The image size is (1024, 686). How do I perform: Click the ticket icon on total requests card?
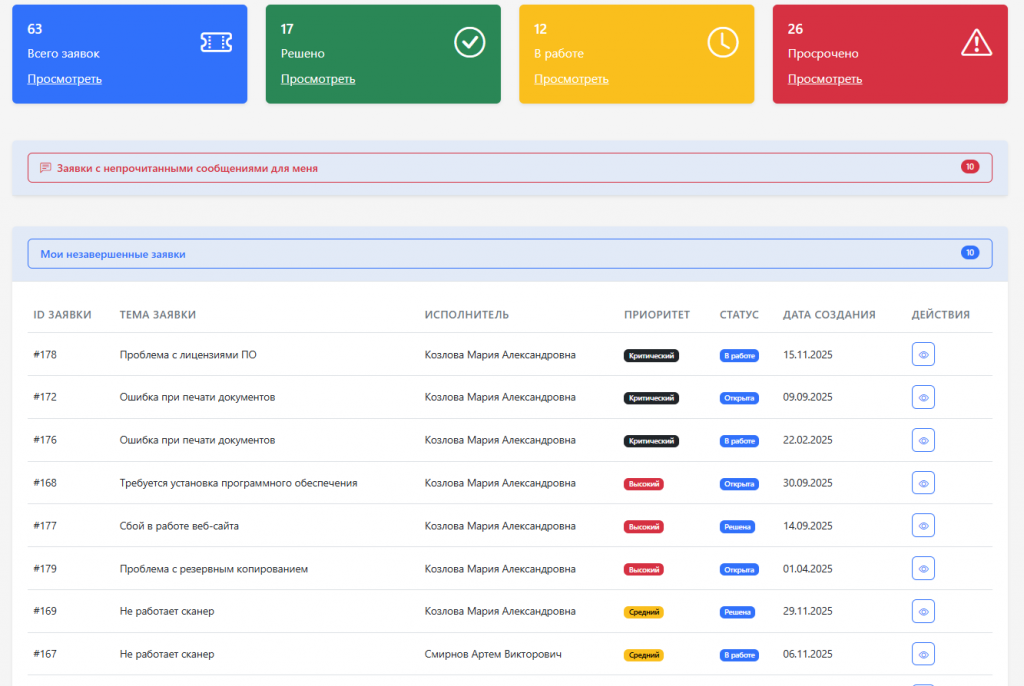(x=216, y=41)
